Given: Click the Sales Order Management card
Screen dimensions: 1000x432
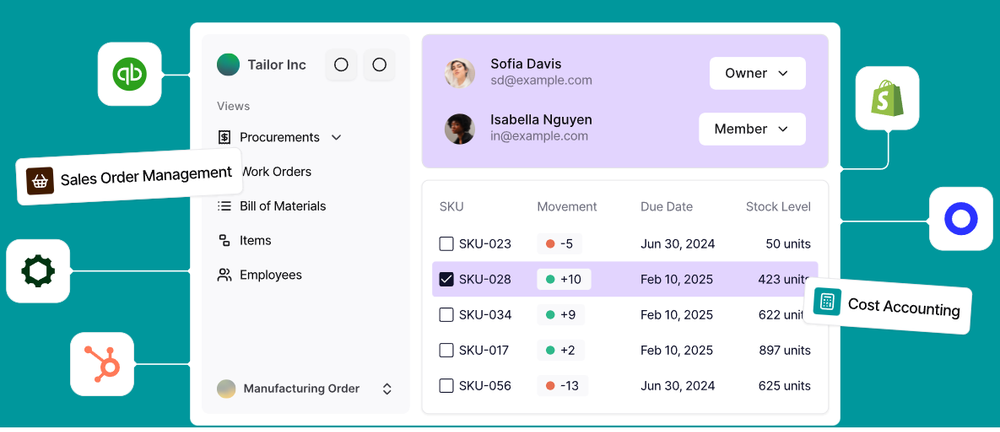Looking at the screenshot, I should [x=129, y=177].
